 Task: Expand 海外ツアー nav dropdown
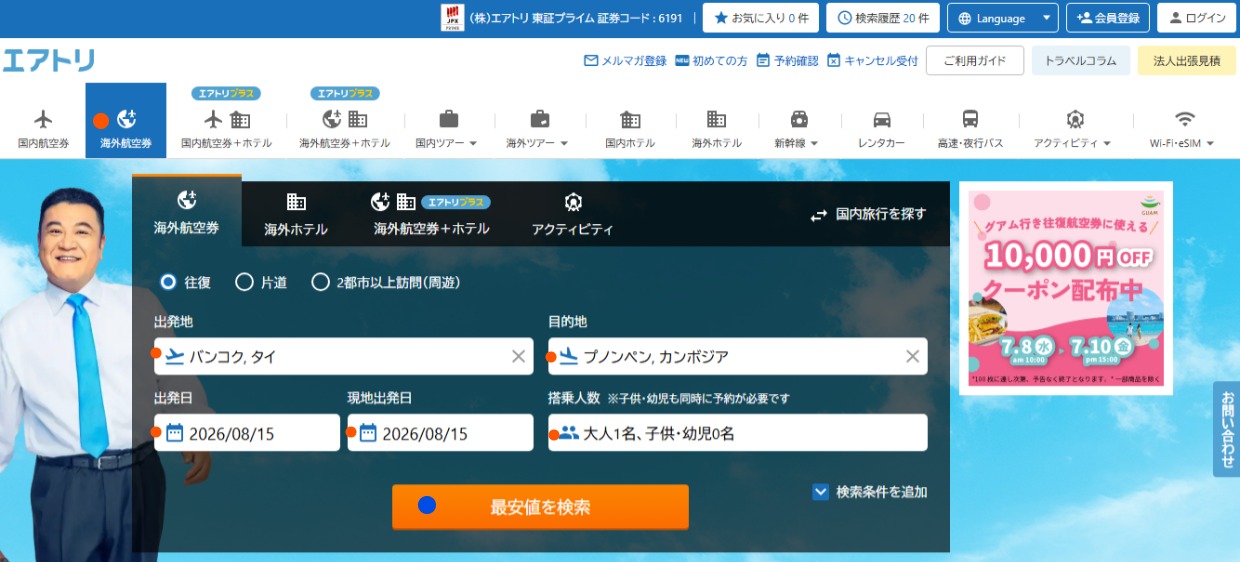pos(537,128)
